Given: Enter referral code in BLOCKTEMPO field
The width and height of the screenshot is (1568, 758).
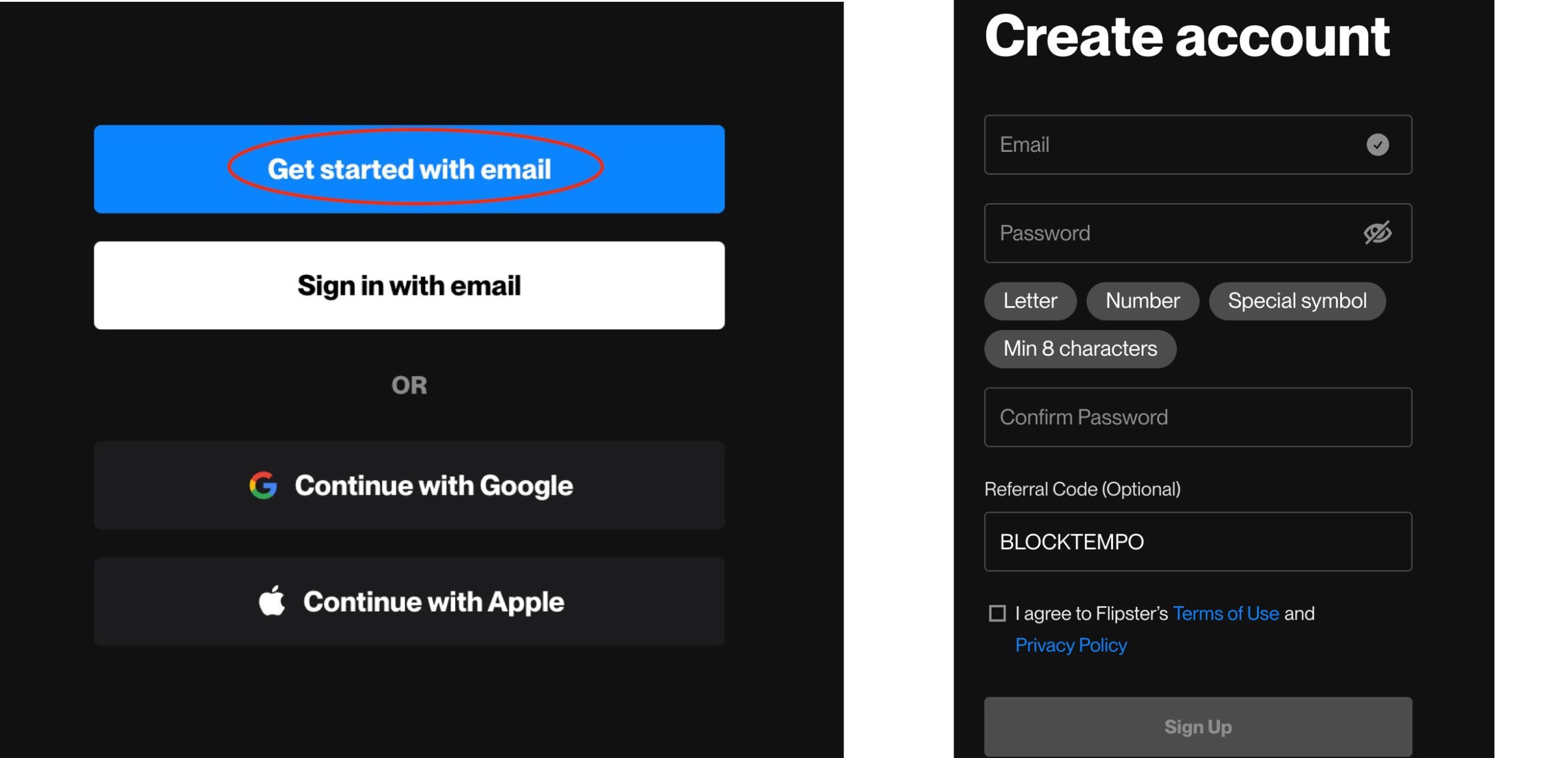Looking at the screenshot, I should point(1197,540).
